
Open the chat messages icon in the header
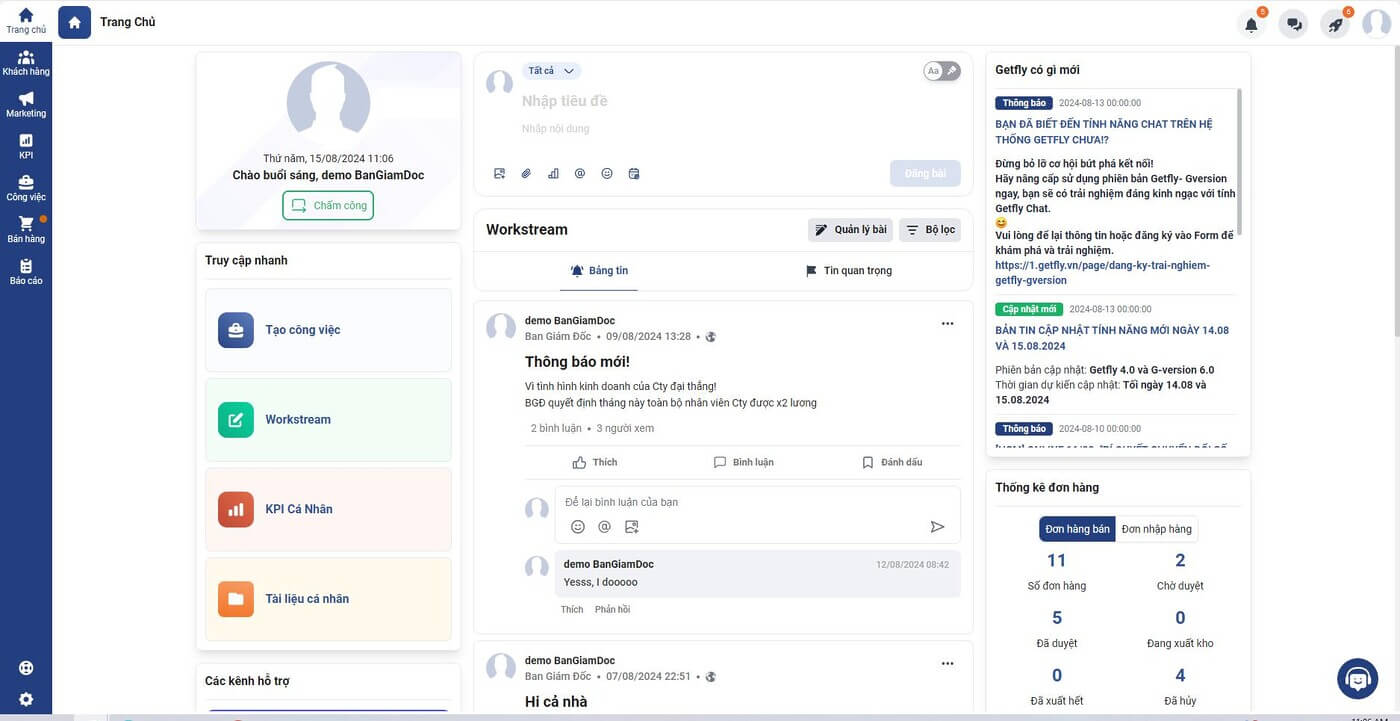pyautogui.click(x=1294, y=24)
